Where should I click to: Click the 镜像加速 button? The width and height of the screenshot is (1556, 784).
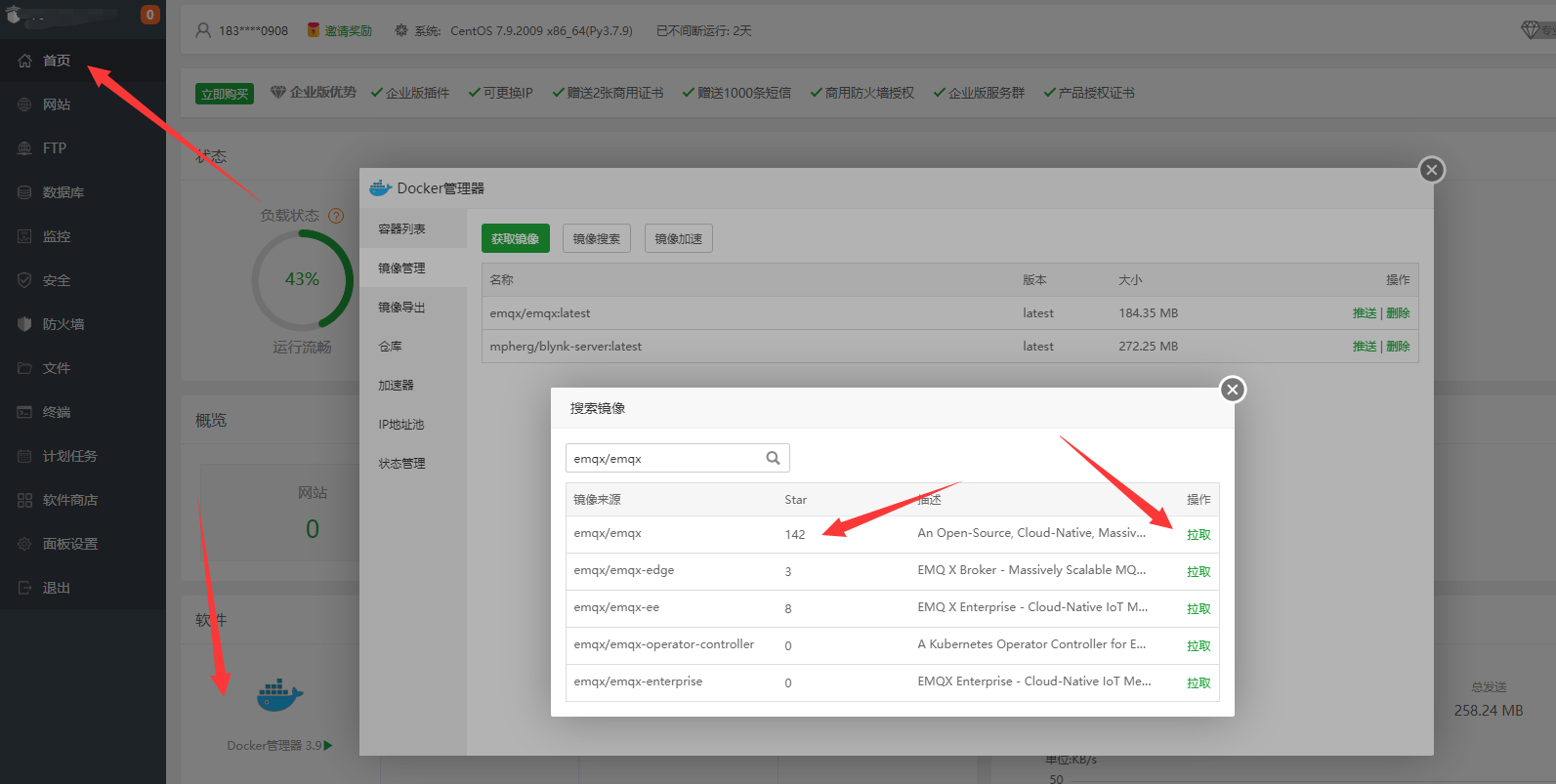(x=679, y=238)
